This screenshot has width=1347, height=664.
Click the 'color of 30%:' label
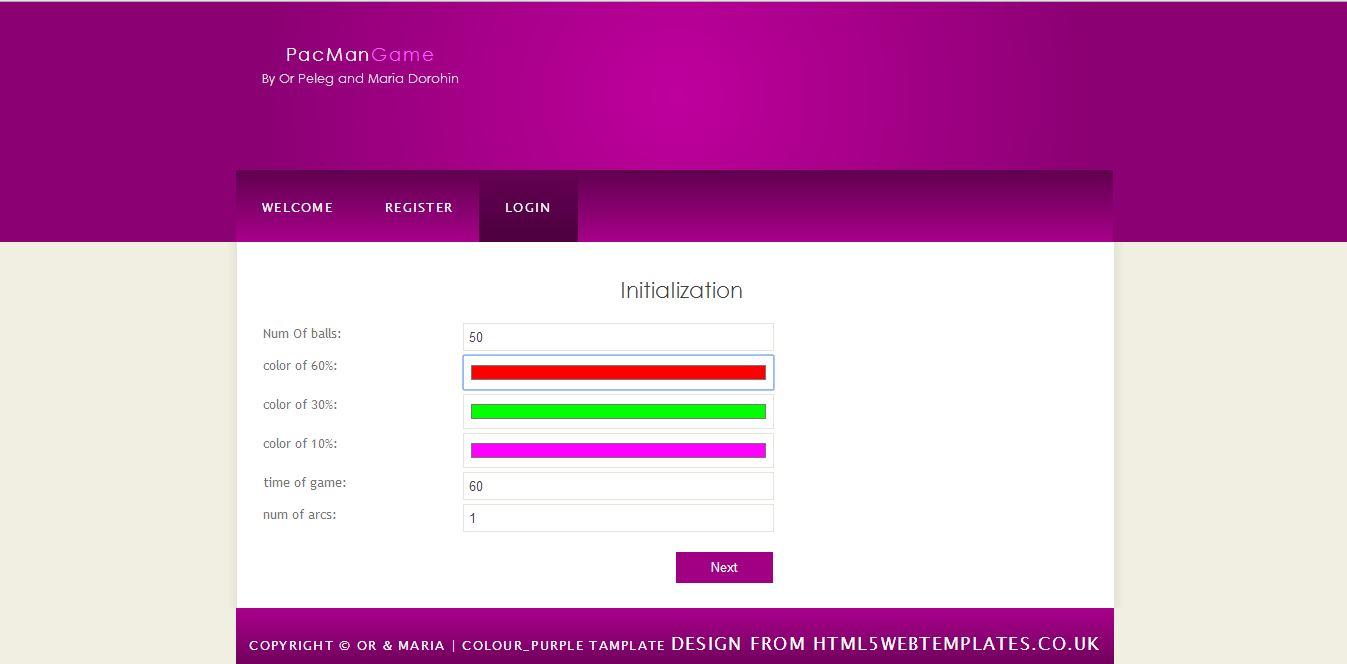point(300,405)
